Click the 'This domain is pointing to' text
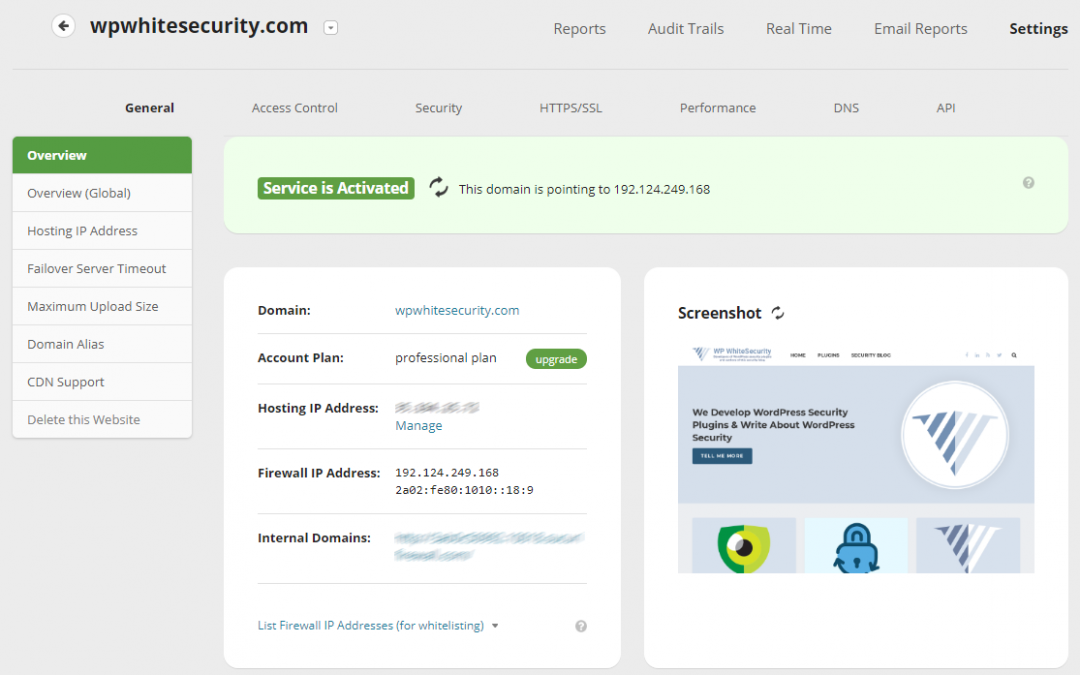 click(x=584, y=189)
